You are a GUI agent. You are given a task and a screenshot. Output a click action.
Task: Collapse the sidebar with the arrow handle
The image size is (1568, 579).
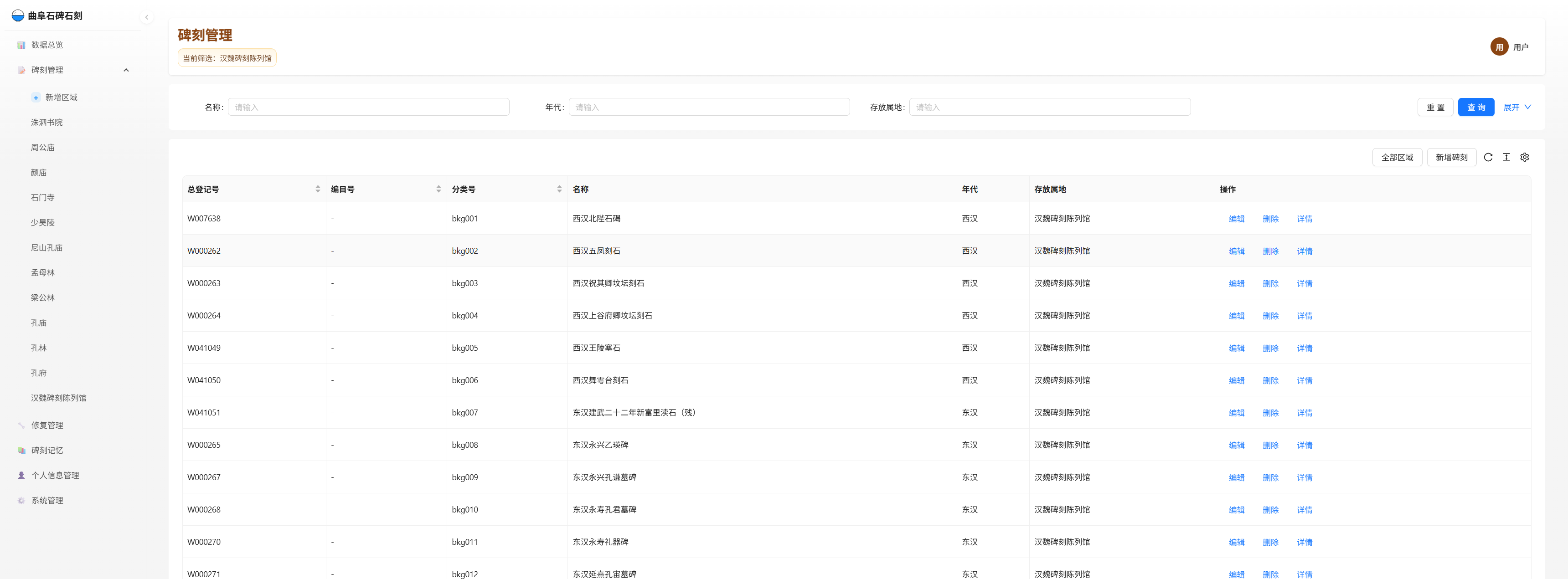coord(146,17)
